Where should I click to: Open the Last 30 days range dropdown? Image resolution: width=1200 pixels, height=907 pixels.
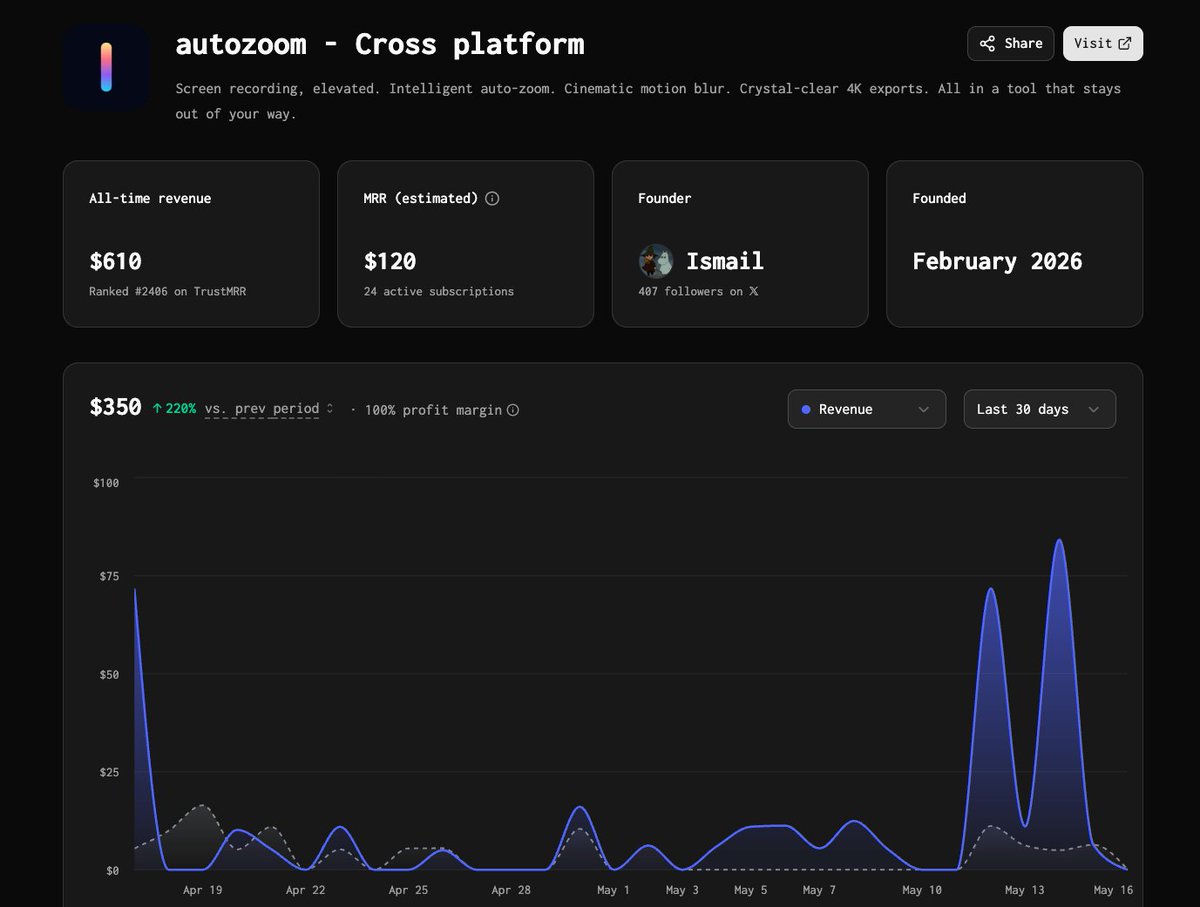click(x=1040, y=409)
